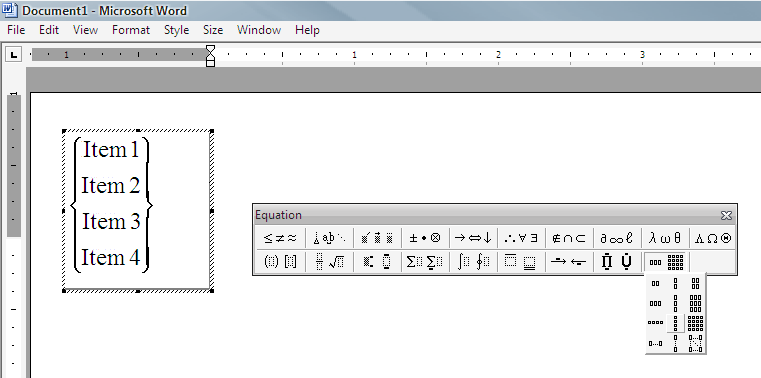Click the left curly brace in the equation
Screen dimensions: 761x378
75,205
